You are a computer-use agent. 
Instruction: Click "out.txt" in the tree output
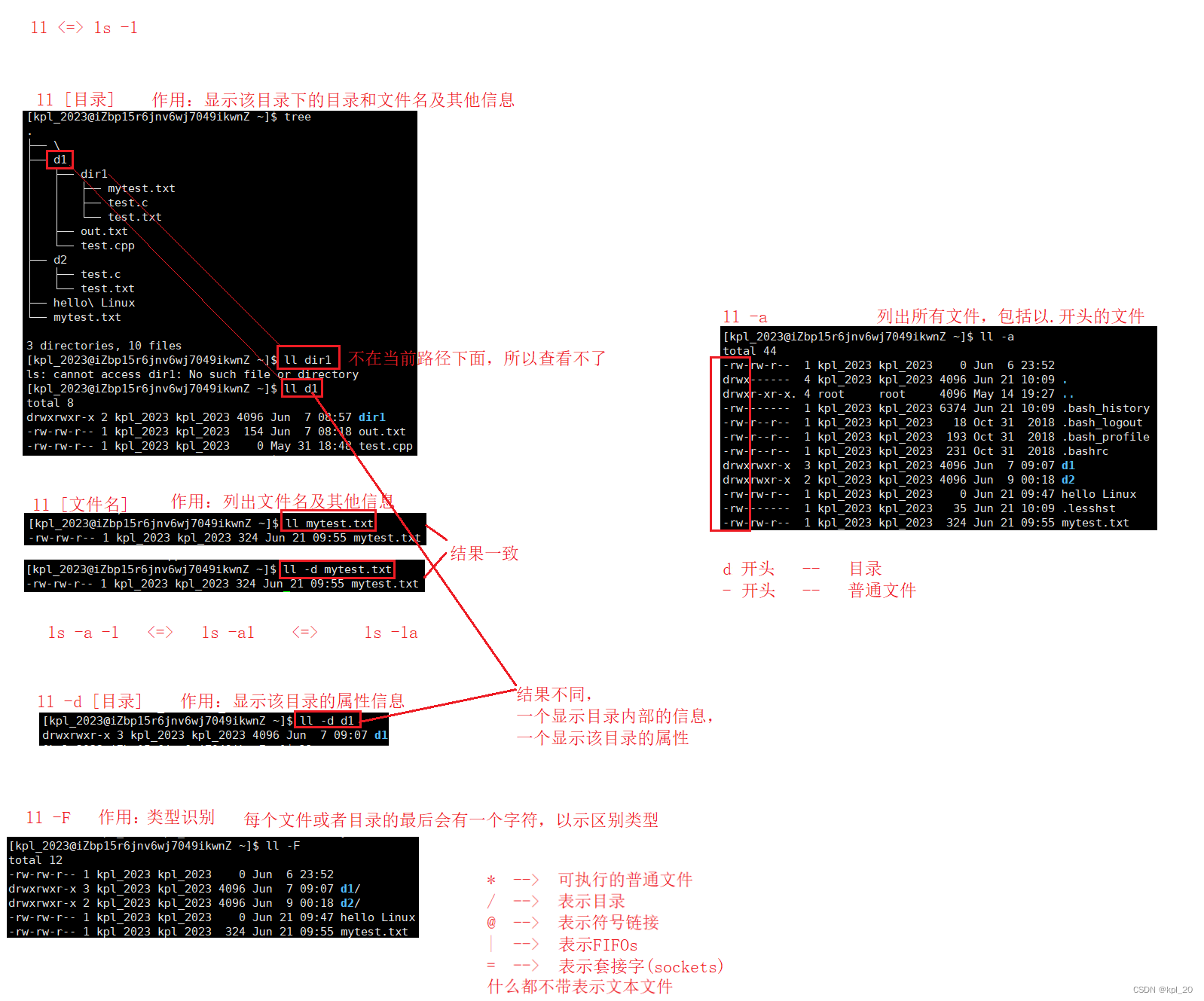[x=104, y=231]
